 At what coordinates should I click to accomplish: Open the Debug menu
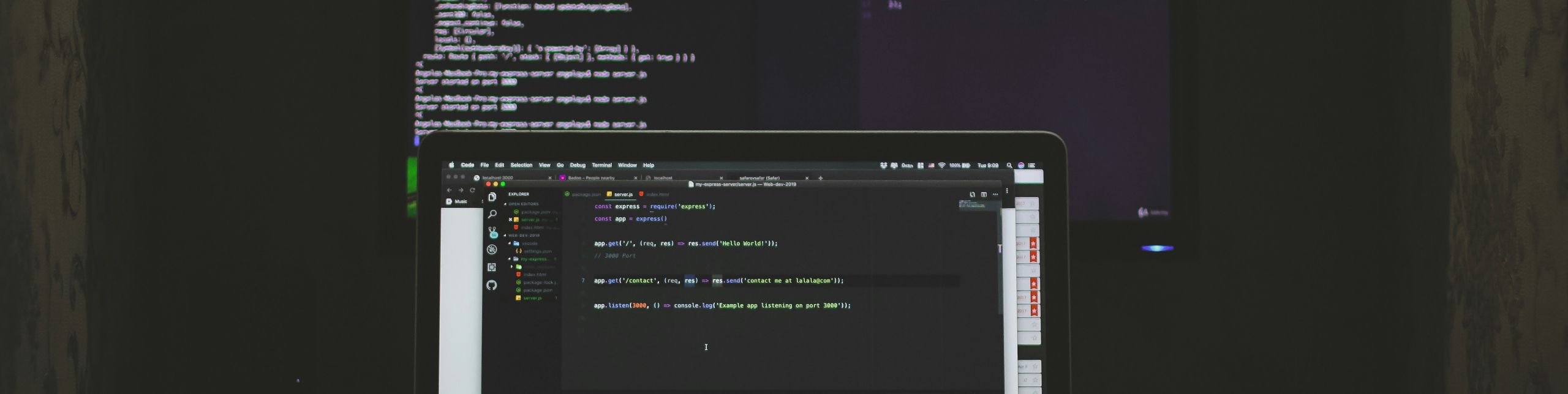tap(578, 165)
